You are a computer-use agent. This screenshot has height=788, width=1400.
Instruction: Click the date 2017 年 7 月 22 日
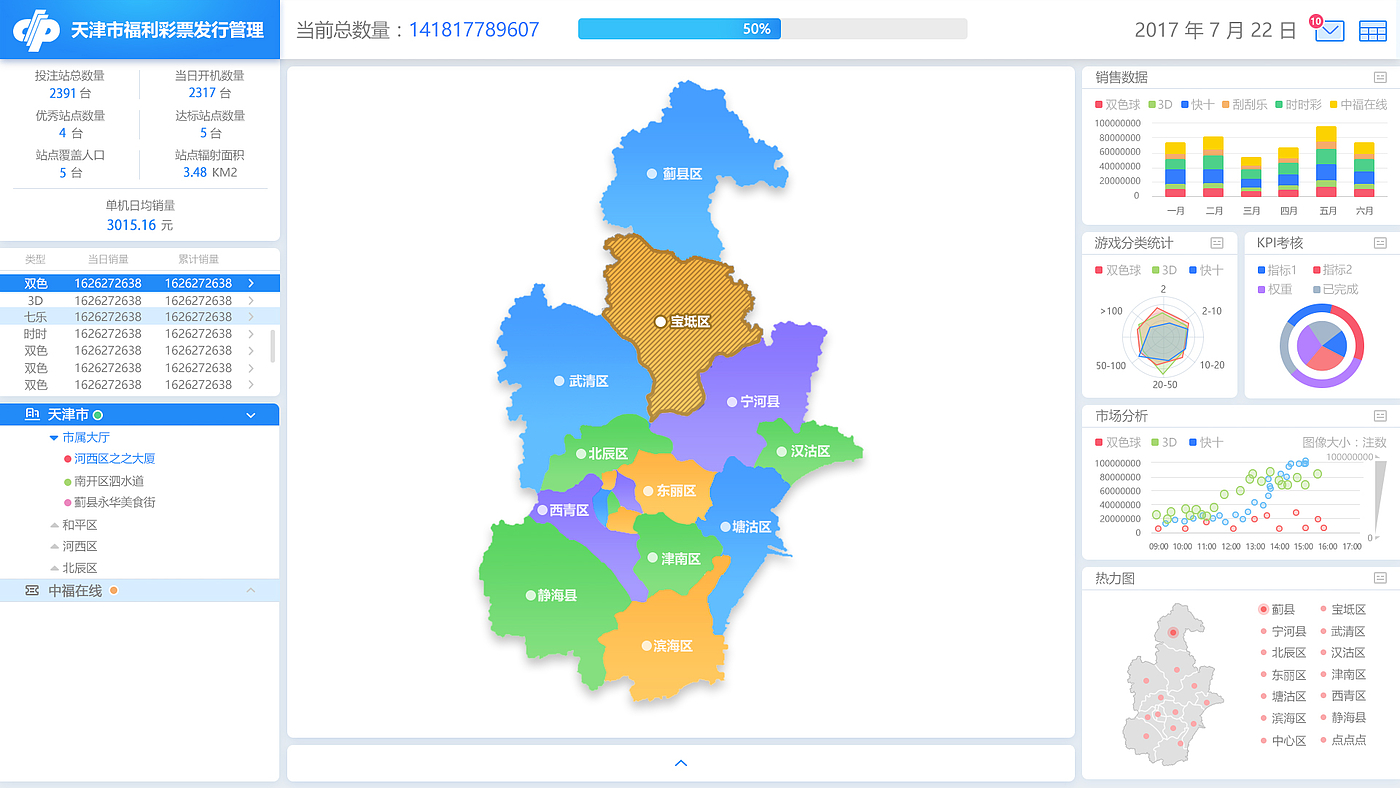pyautogui.click(x=1215, y=30)
